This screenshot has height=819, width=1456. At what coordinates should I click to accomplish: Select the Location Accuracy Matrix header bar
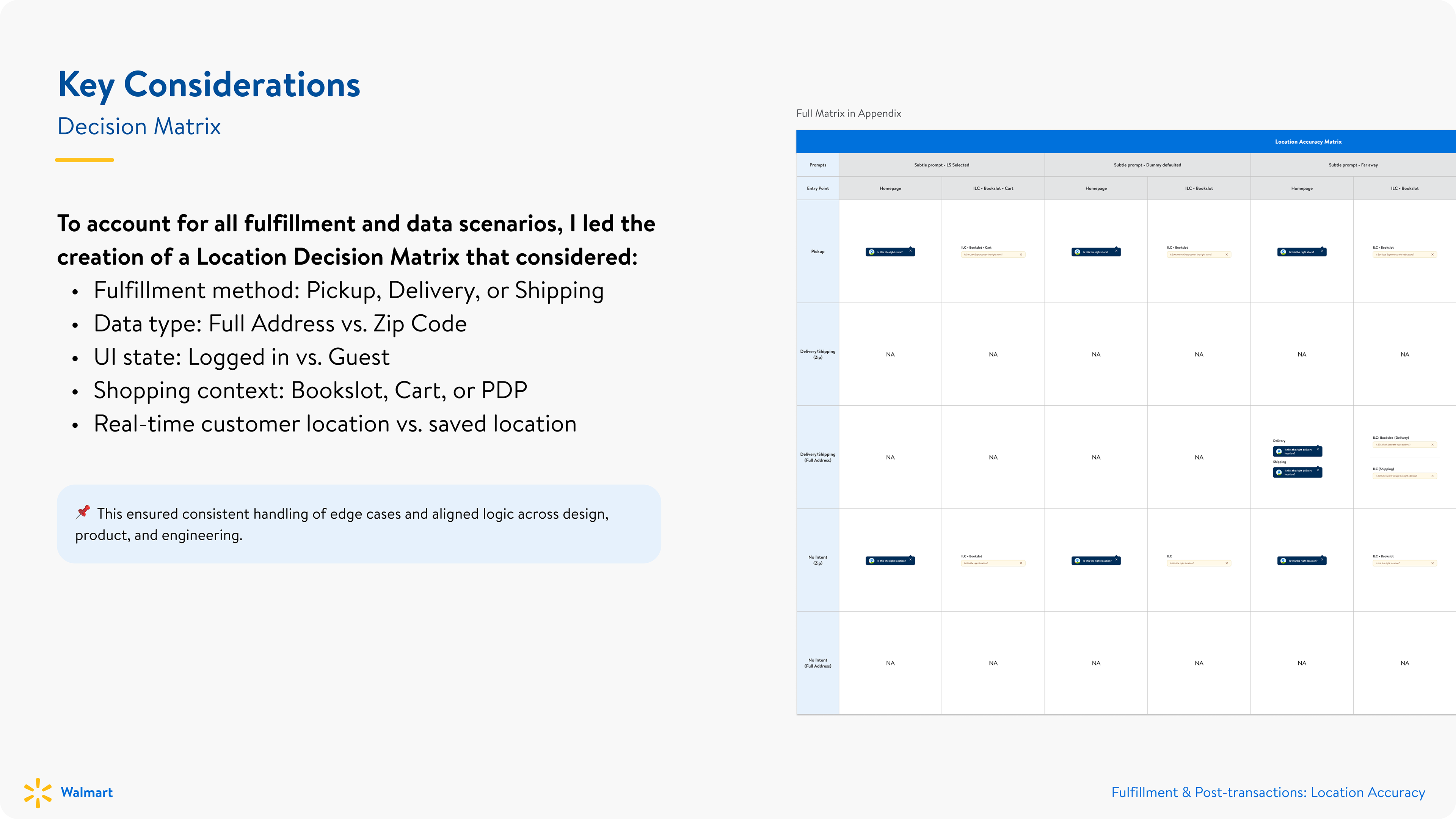(1126, 141)
